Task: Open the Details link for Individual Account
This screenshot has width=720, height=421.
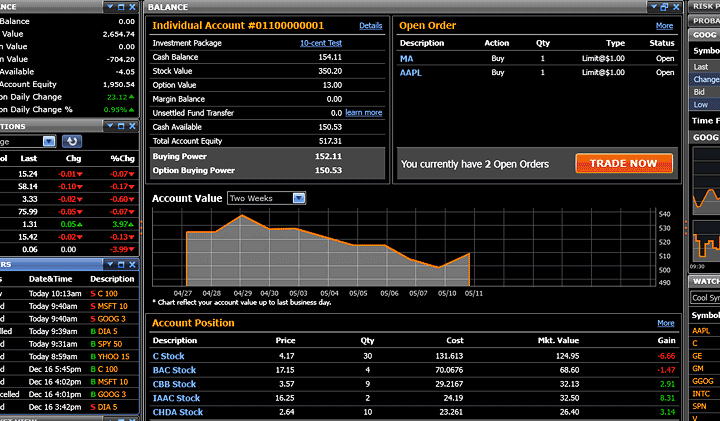Action: click(x=370, y=25)
